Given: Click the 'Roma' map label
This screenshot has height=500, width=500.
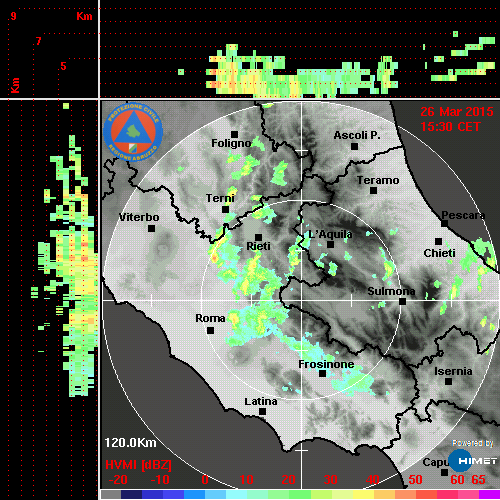Looking at the screenshot, I should (x=210, y=318).
